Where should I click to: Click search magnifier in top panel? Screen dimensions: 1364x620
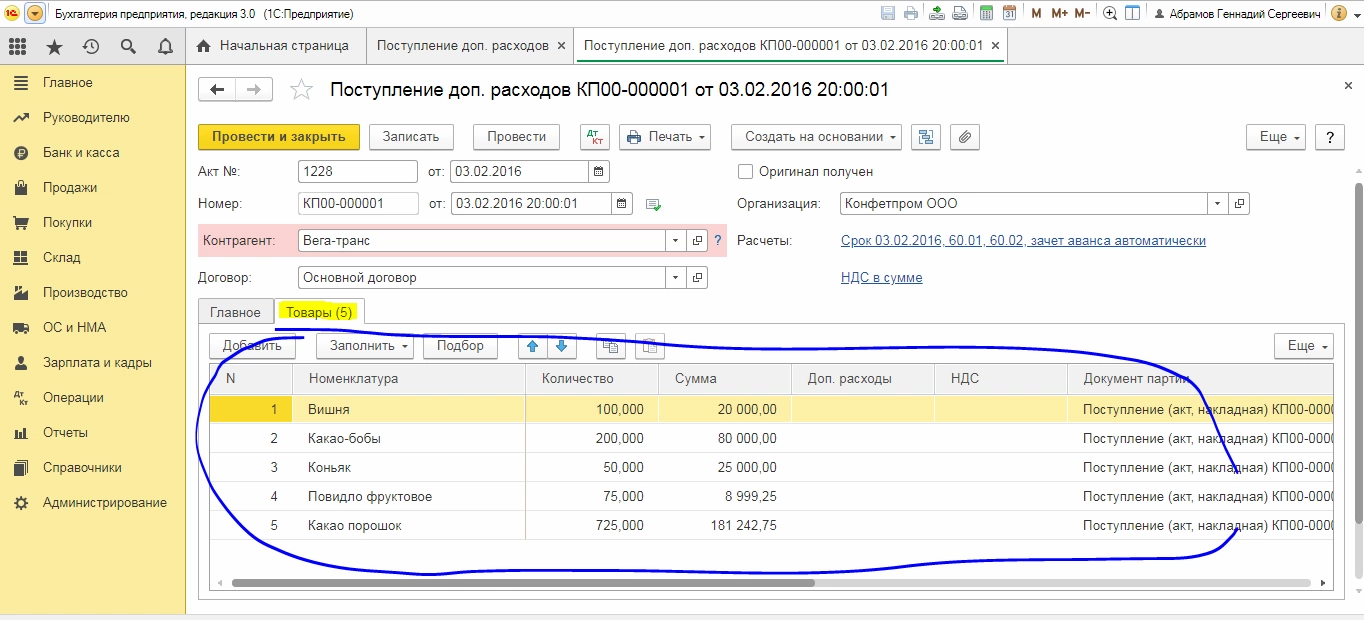tap(128, 46)
